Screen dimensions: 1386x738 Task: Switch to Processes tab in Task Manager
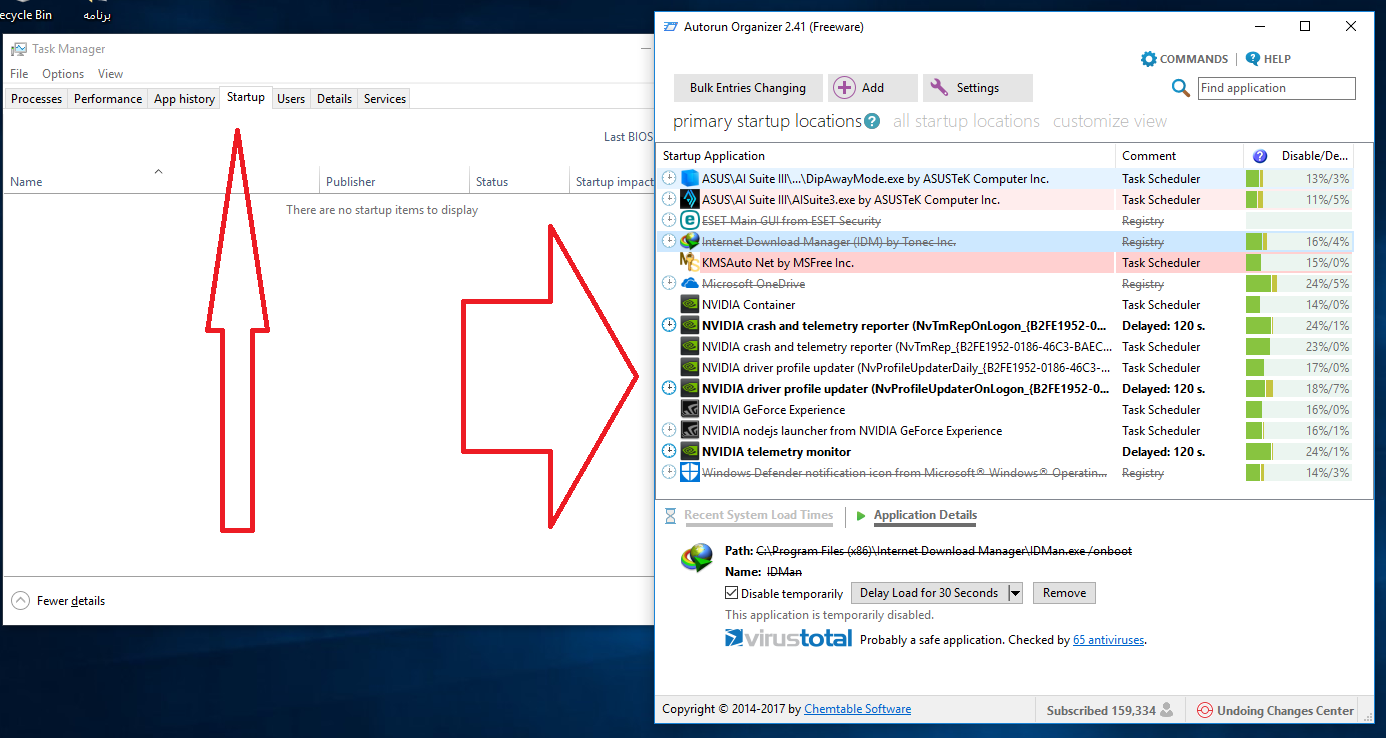(37, 99)
